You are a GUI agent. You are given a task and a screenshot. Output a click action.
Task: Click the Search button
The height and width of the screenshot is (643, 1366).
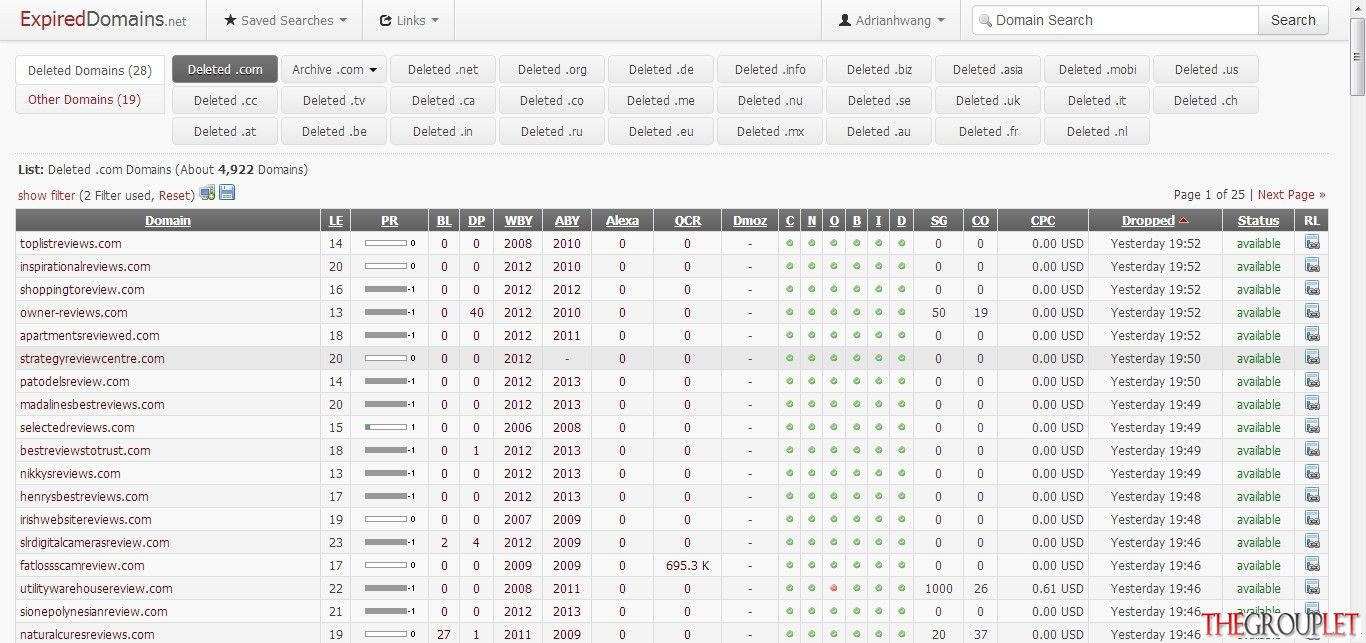1293,20
